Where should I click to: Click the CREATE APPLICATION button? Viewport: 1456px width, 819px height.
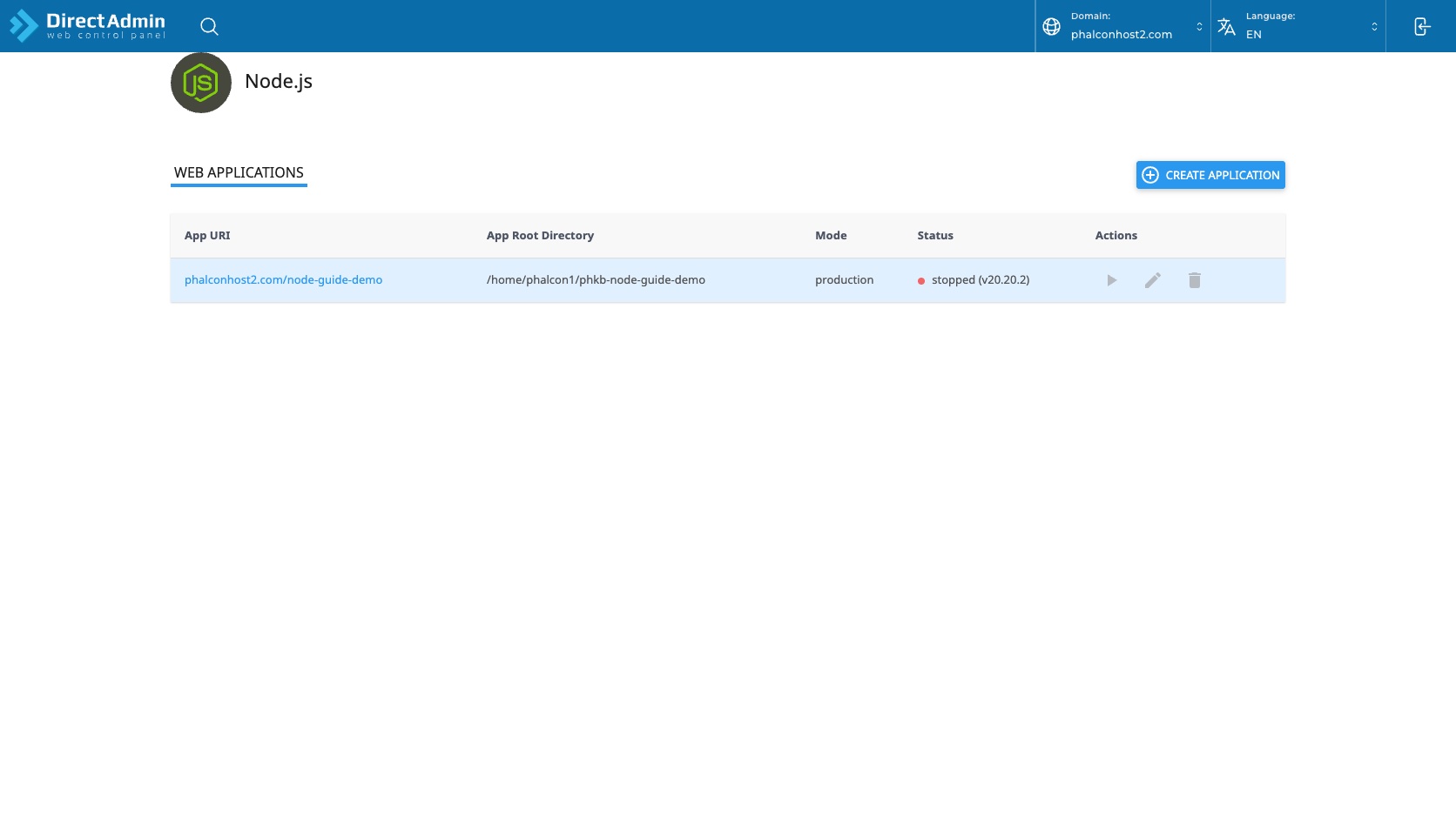click(1210, 175)
